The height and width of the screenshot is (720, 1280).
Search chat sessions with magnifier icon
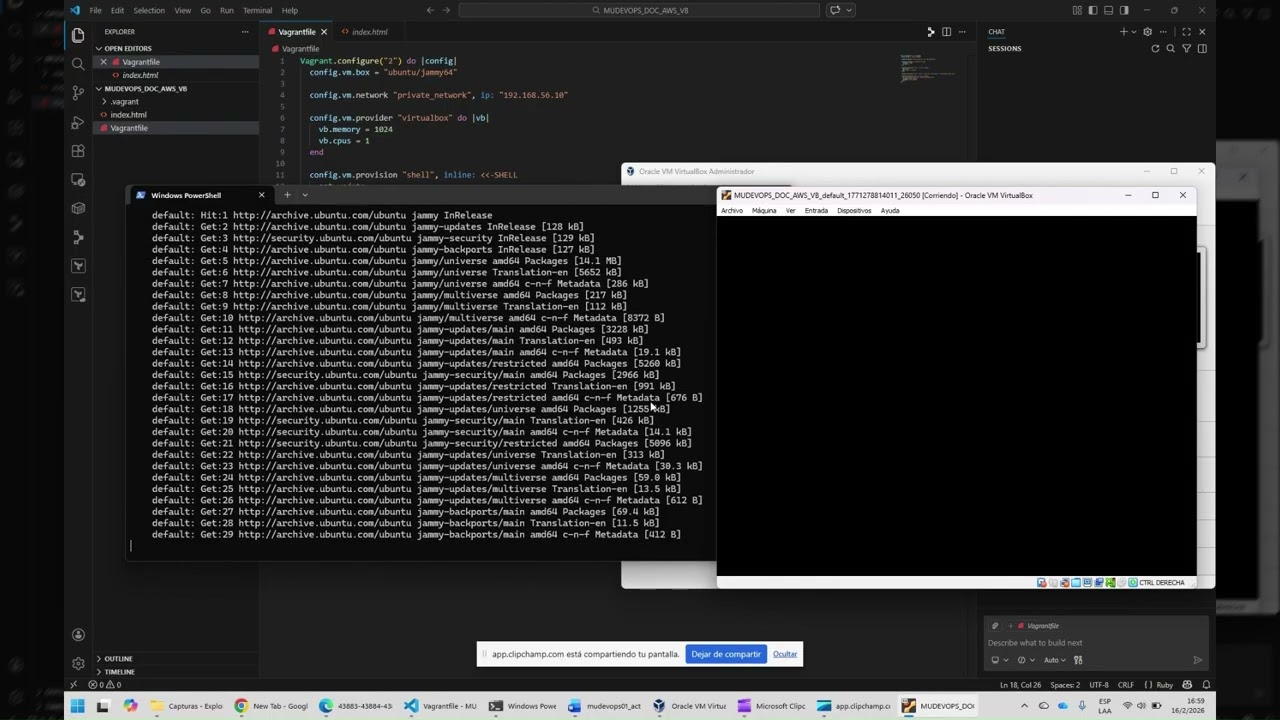[x=1171, y=48]
